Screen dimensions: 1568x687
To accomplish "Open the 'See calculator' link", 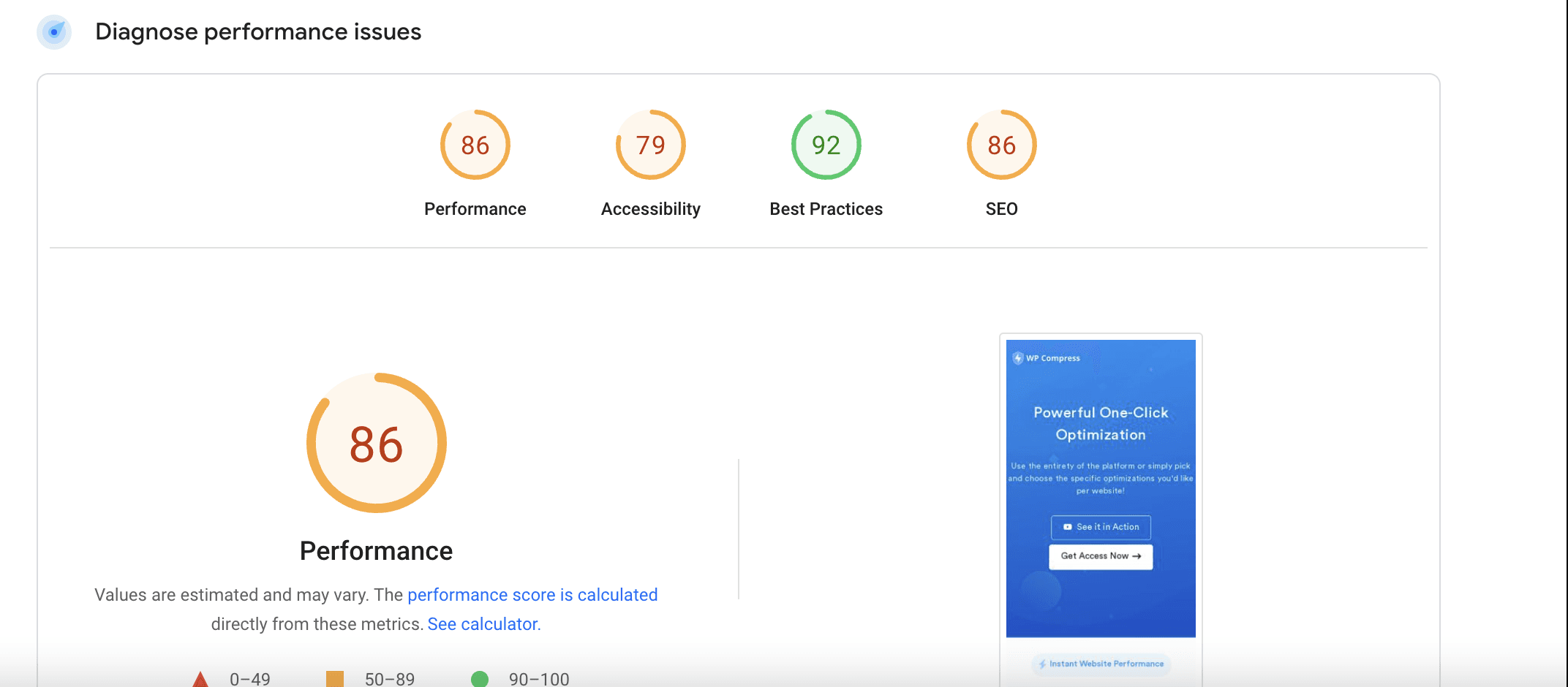I will tap(483, 624).
